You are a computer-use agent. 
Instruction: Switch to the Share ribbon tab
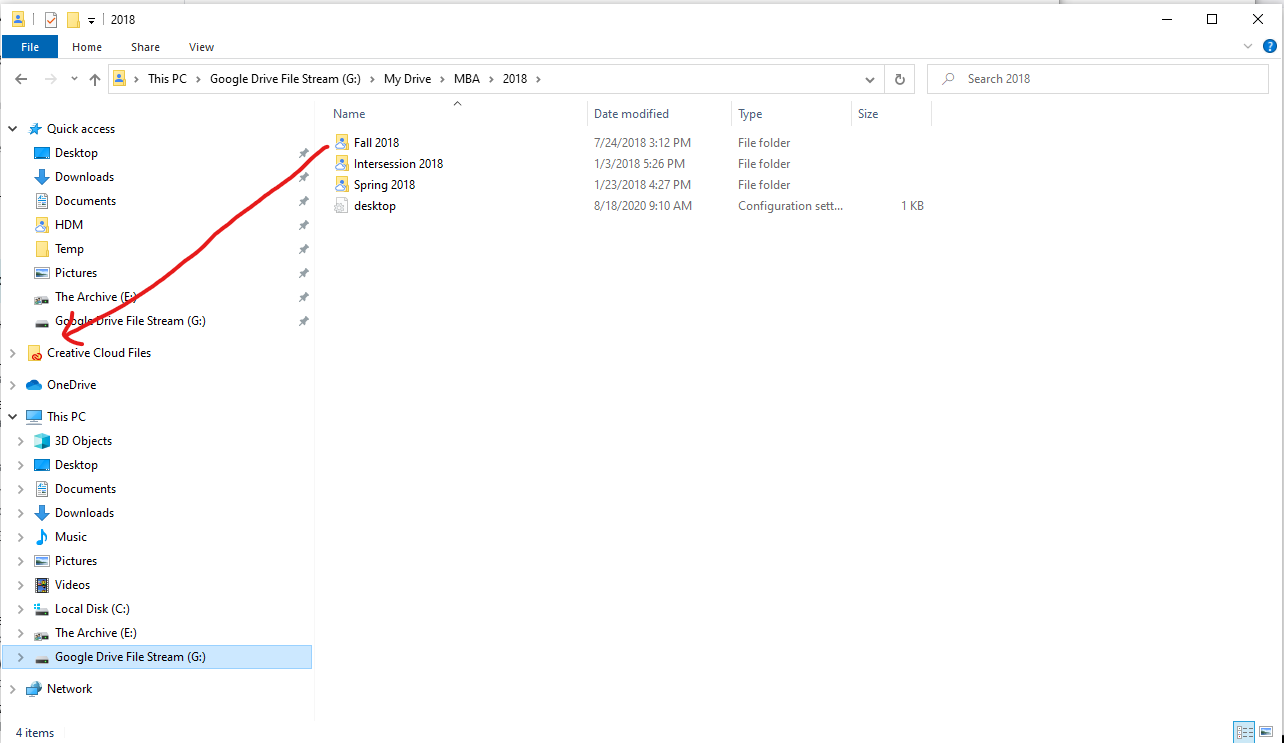click(145, 47)
